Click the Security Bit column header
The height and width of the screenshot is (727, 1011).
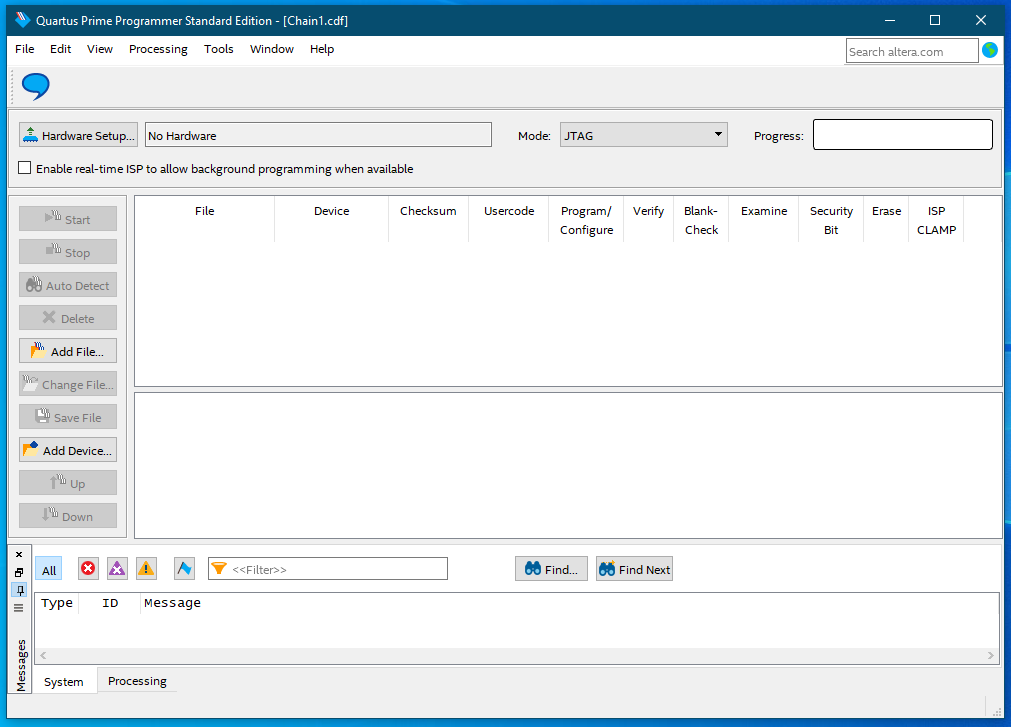click(x=831, y=220)
